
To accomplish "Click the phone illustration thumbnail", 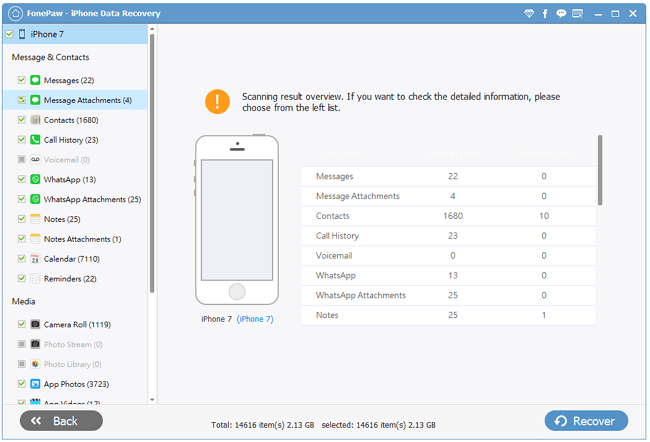I will tap(237, 220).
